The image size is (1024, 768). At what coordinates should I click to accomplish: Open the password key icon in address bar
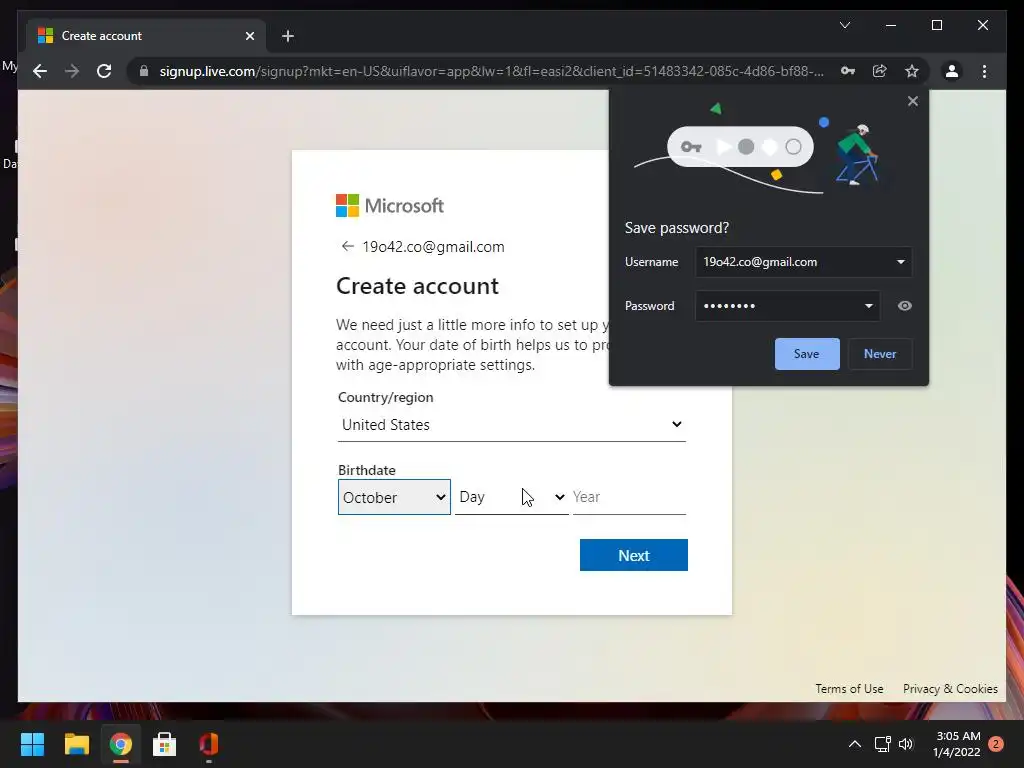coord(848,71)
